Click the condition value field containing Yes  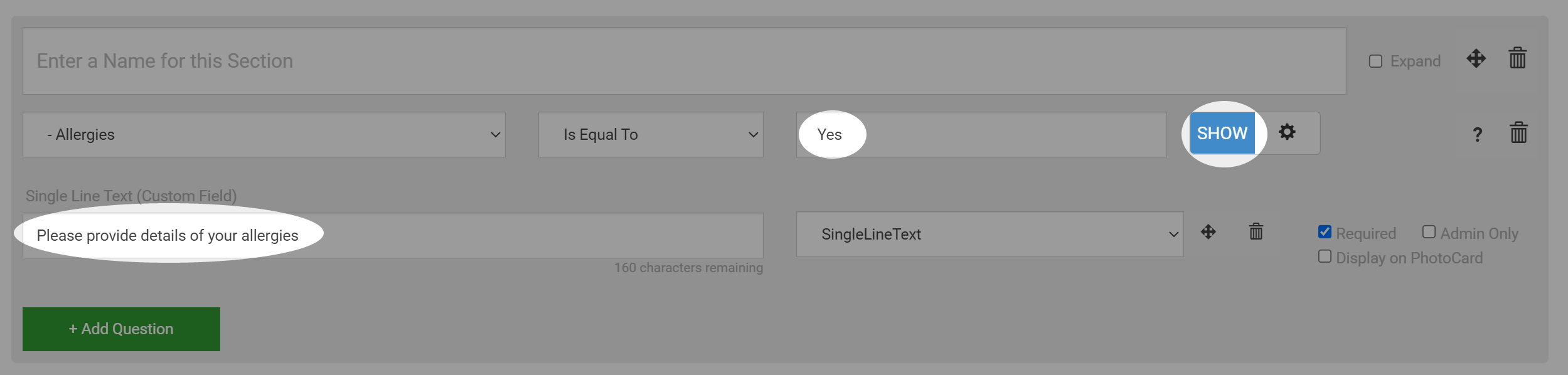tap(981, 135)
